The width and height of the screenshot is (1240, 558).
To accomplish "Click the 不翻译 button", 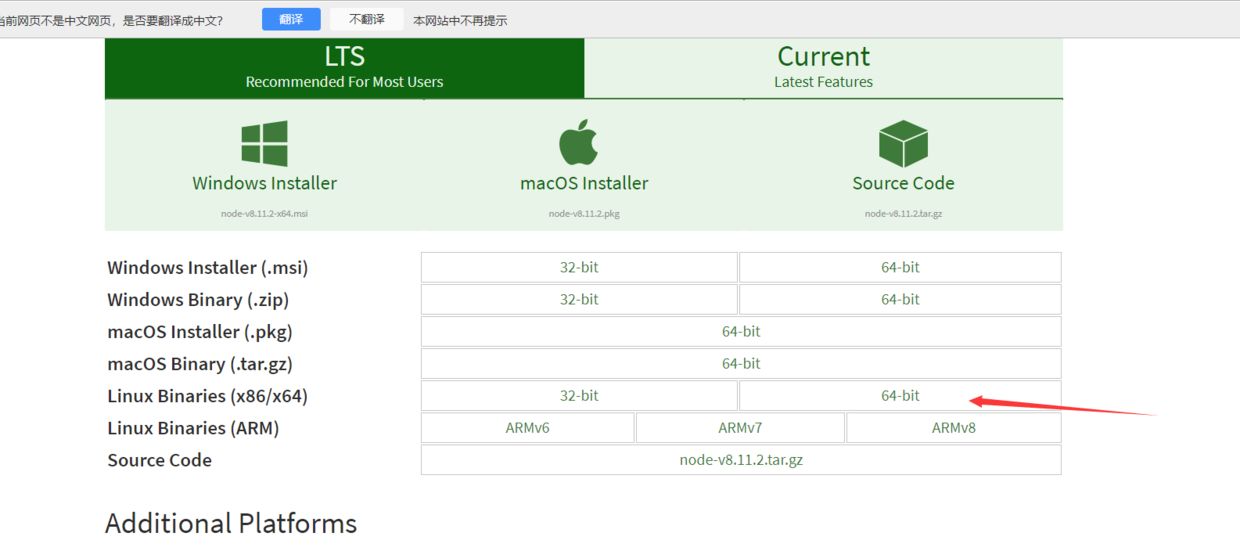I will tap(367, 19).
